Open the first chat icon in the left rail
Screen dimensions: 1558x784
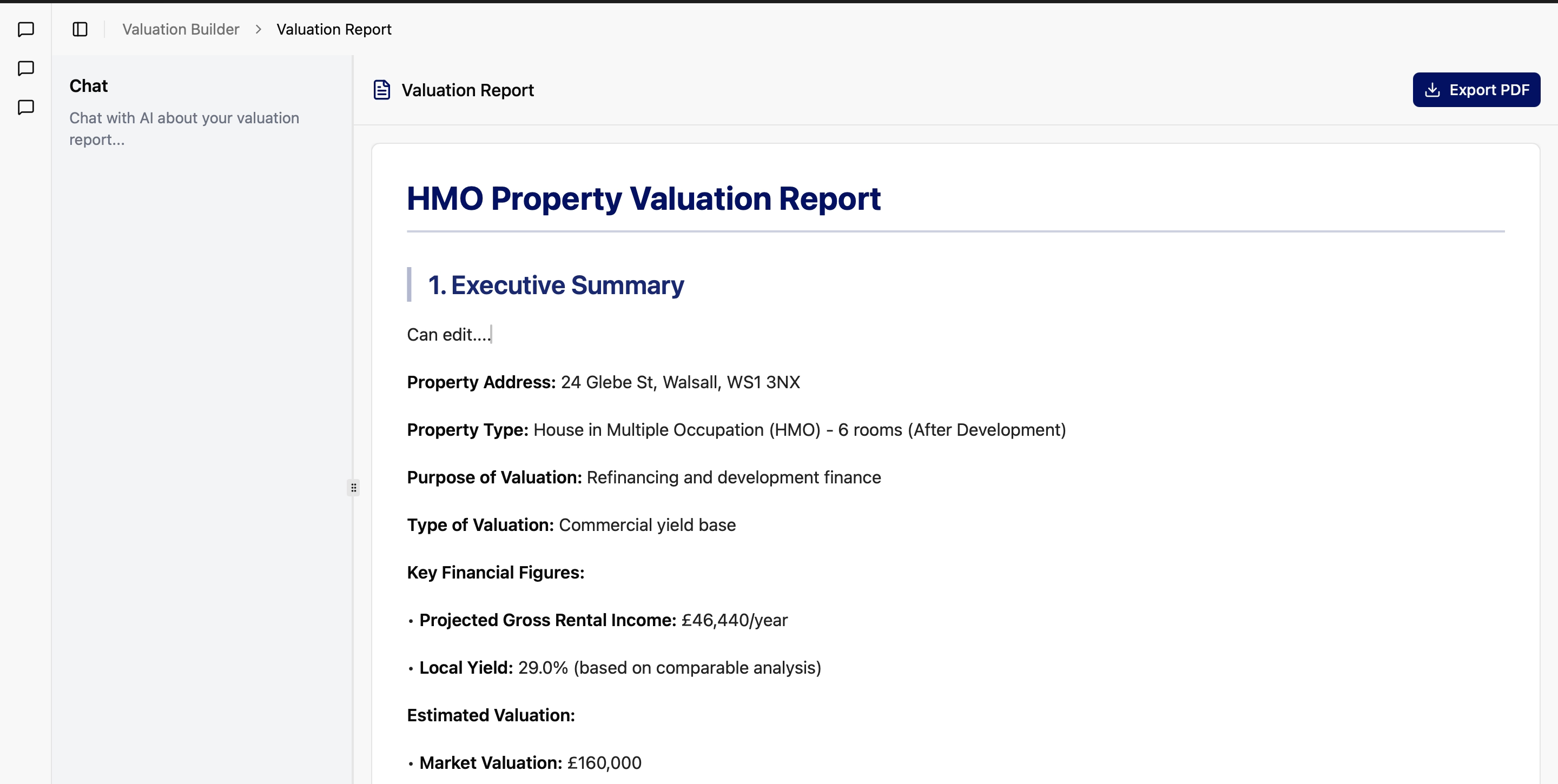[25, 29]
